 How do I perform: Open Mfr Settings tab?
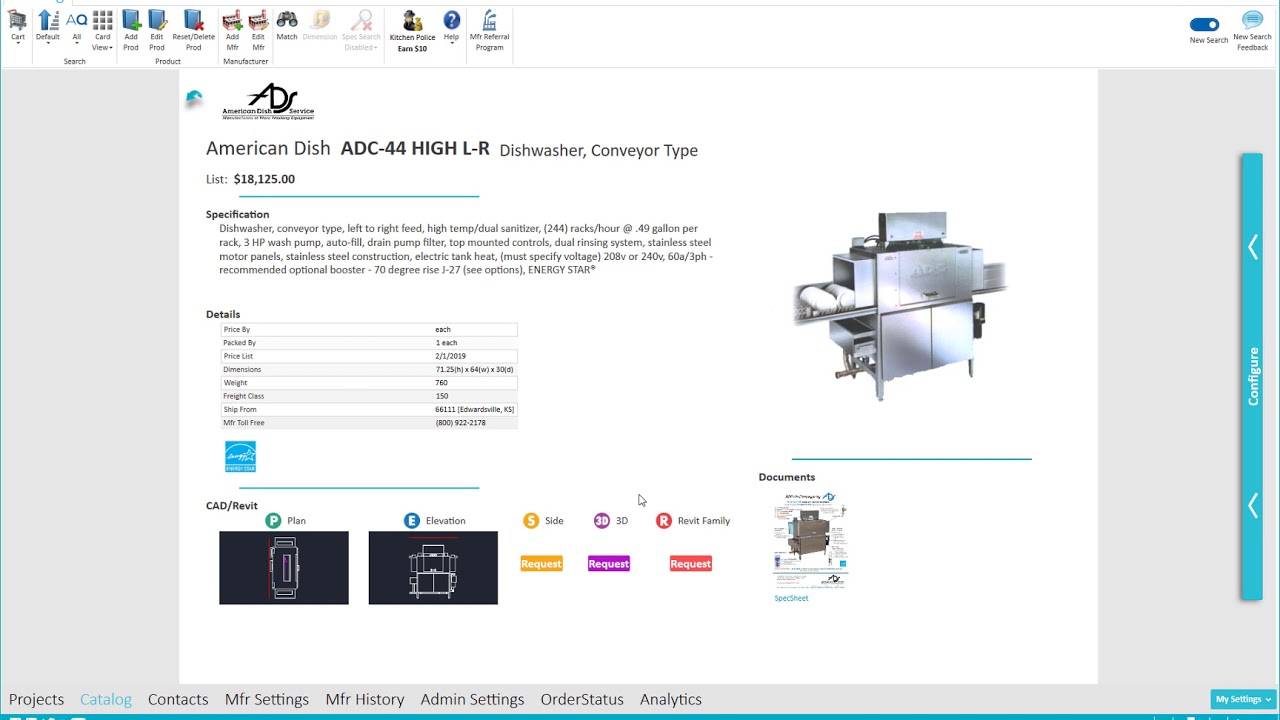[267, 699]
